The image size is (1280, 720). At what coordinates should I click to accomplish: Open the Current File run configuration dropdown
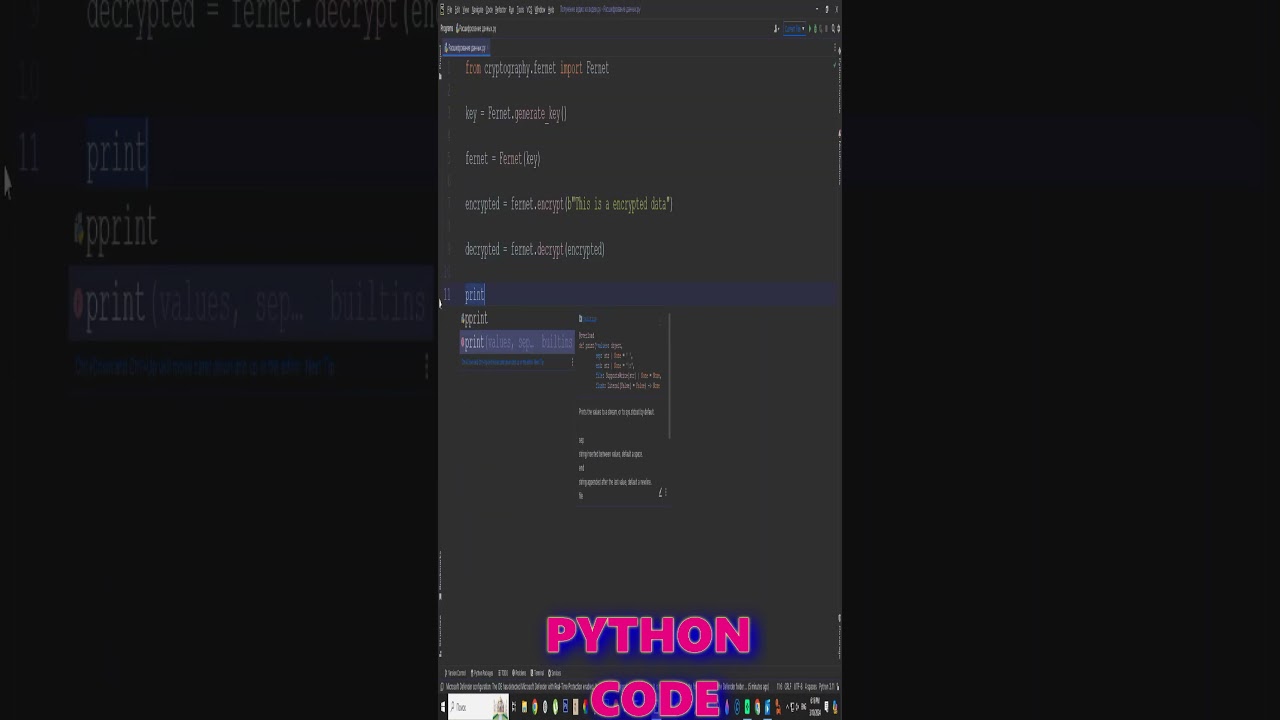(795, 29)
